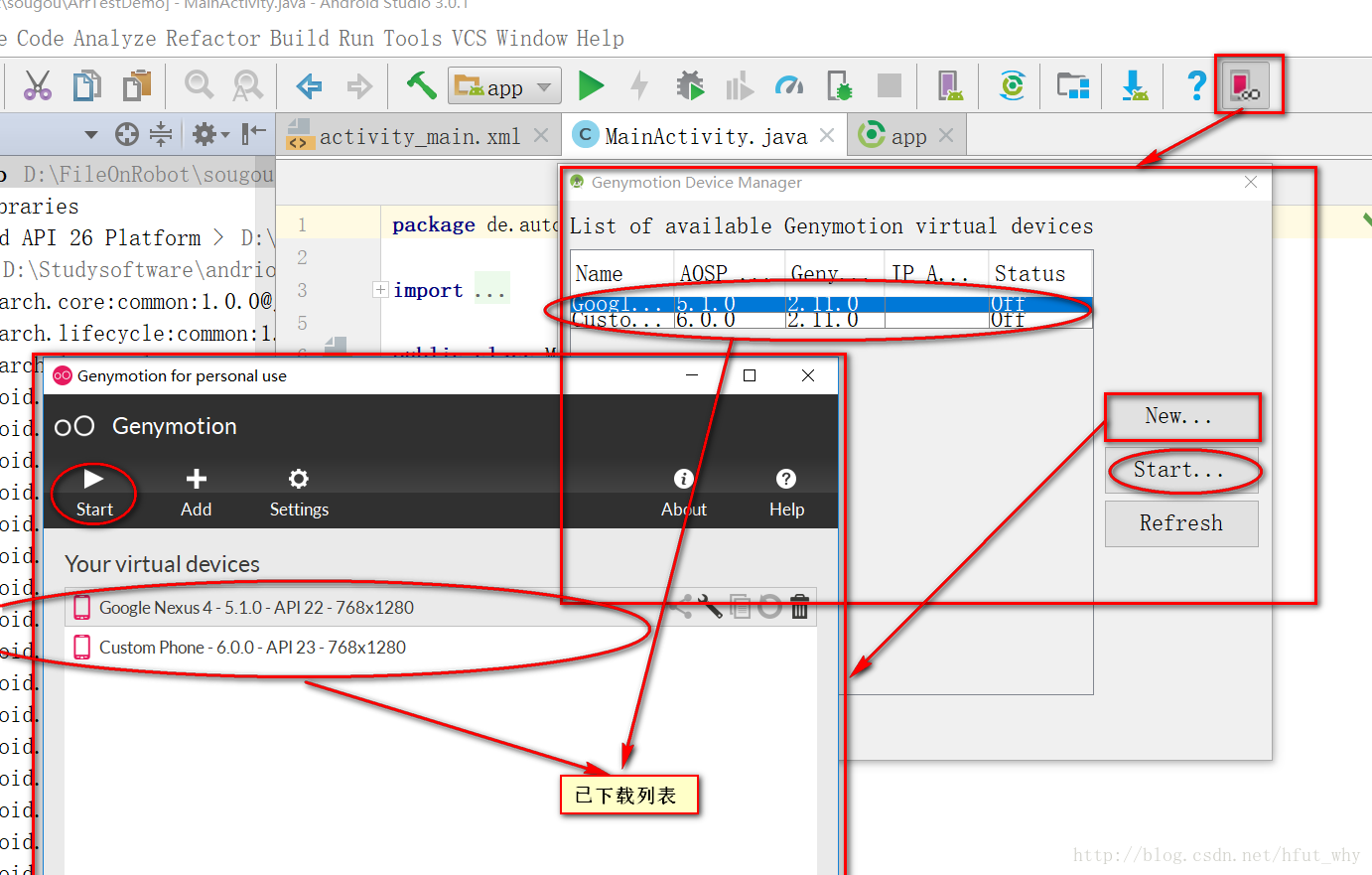Open the SDK Manager download icon

click(x=1135, y=85)
